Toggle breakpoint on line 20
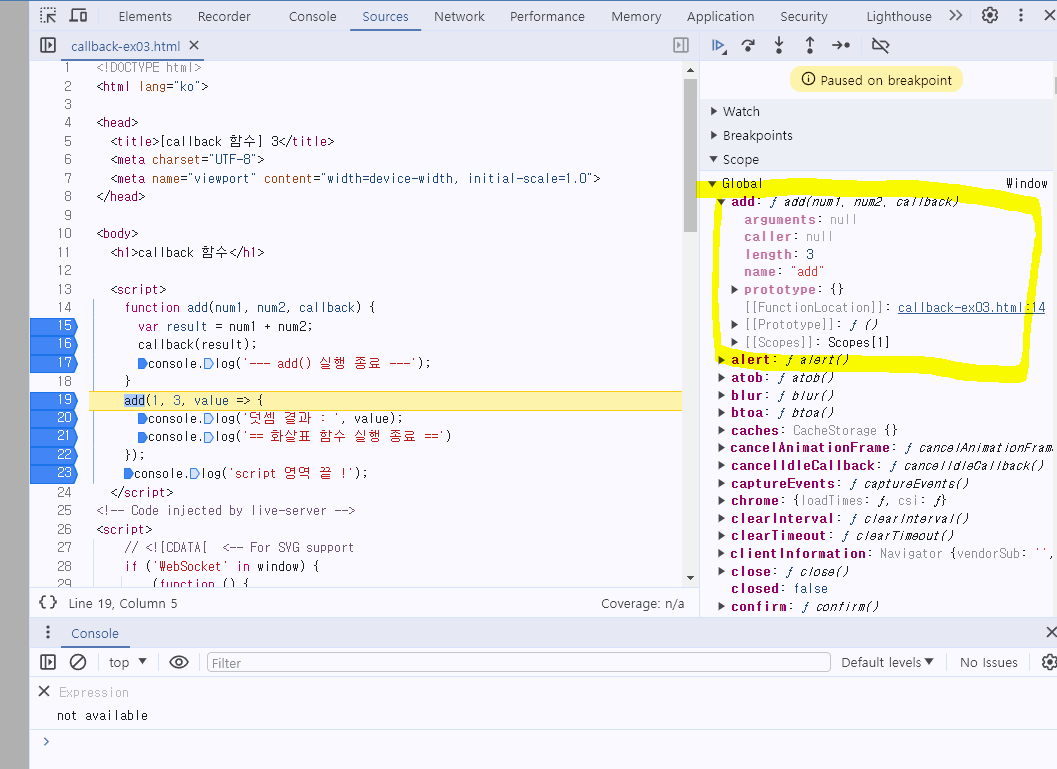The image size is (1057, 769). tap(54, 418)
